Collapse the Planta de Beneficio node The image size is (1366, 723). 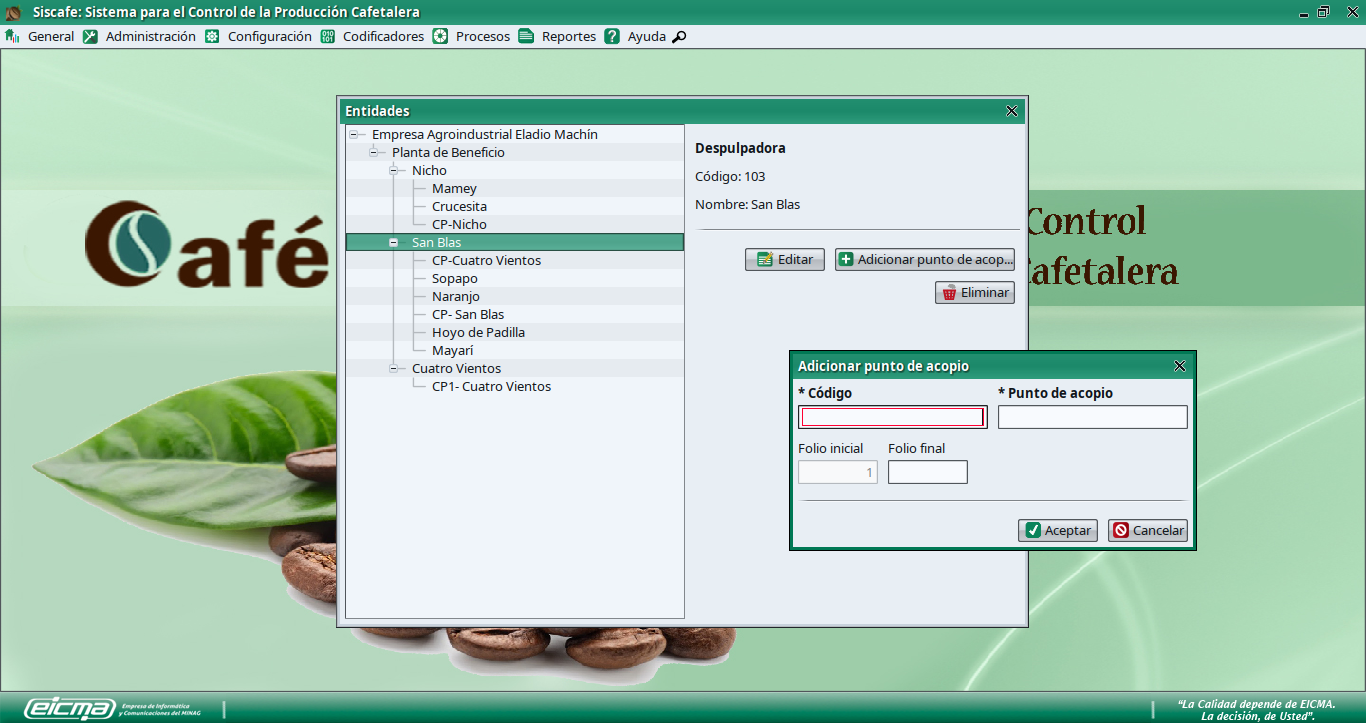tap(374, 153)
